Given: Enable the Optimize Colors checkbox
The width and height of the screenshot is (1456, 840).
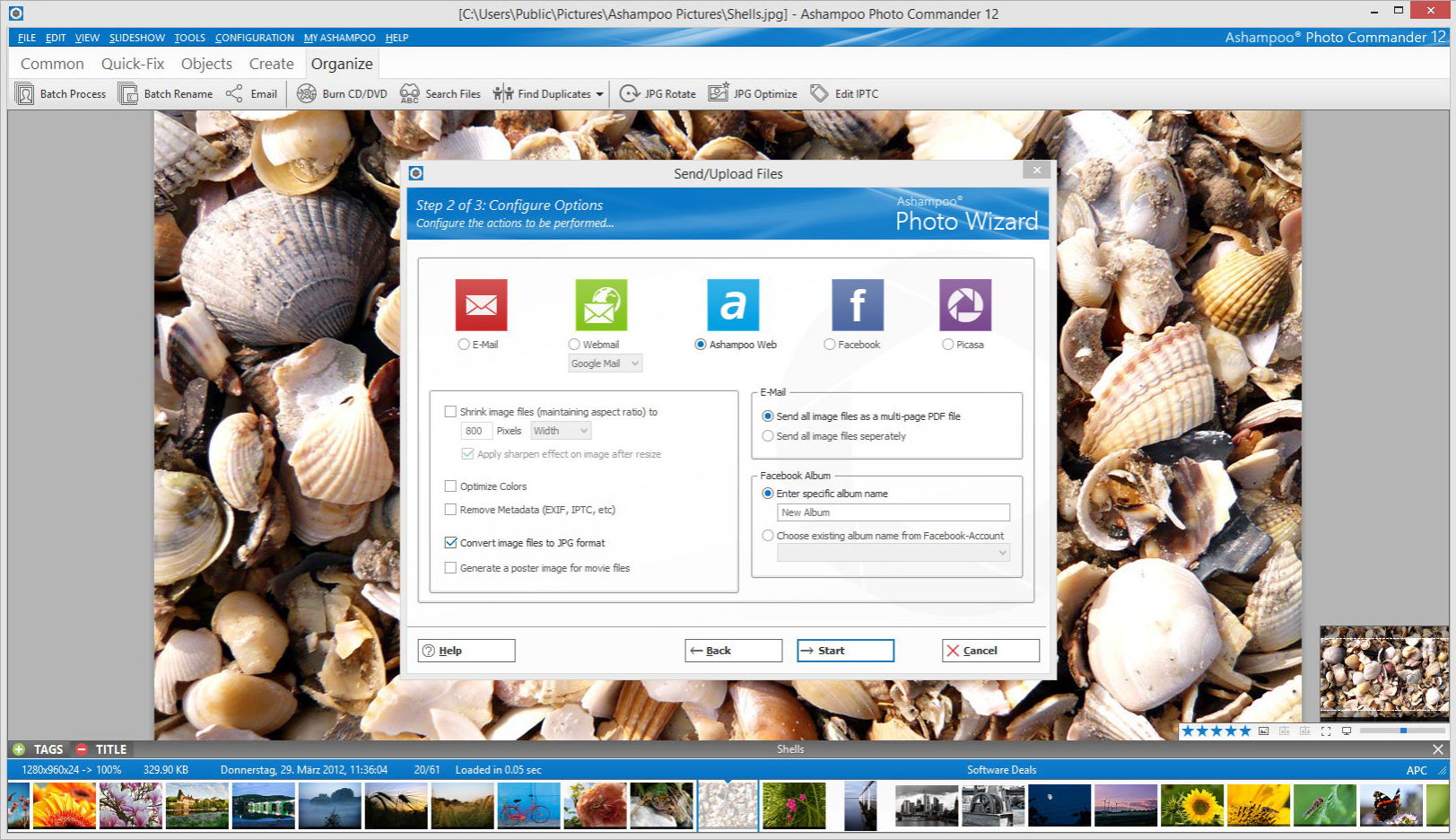Looking at the screenshot, I should 450,486.
